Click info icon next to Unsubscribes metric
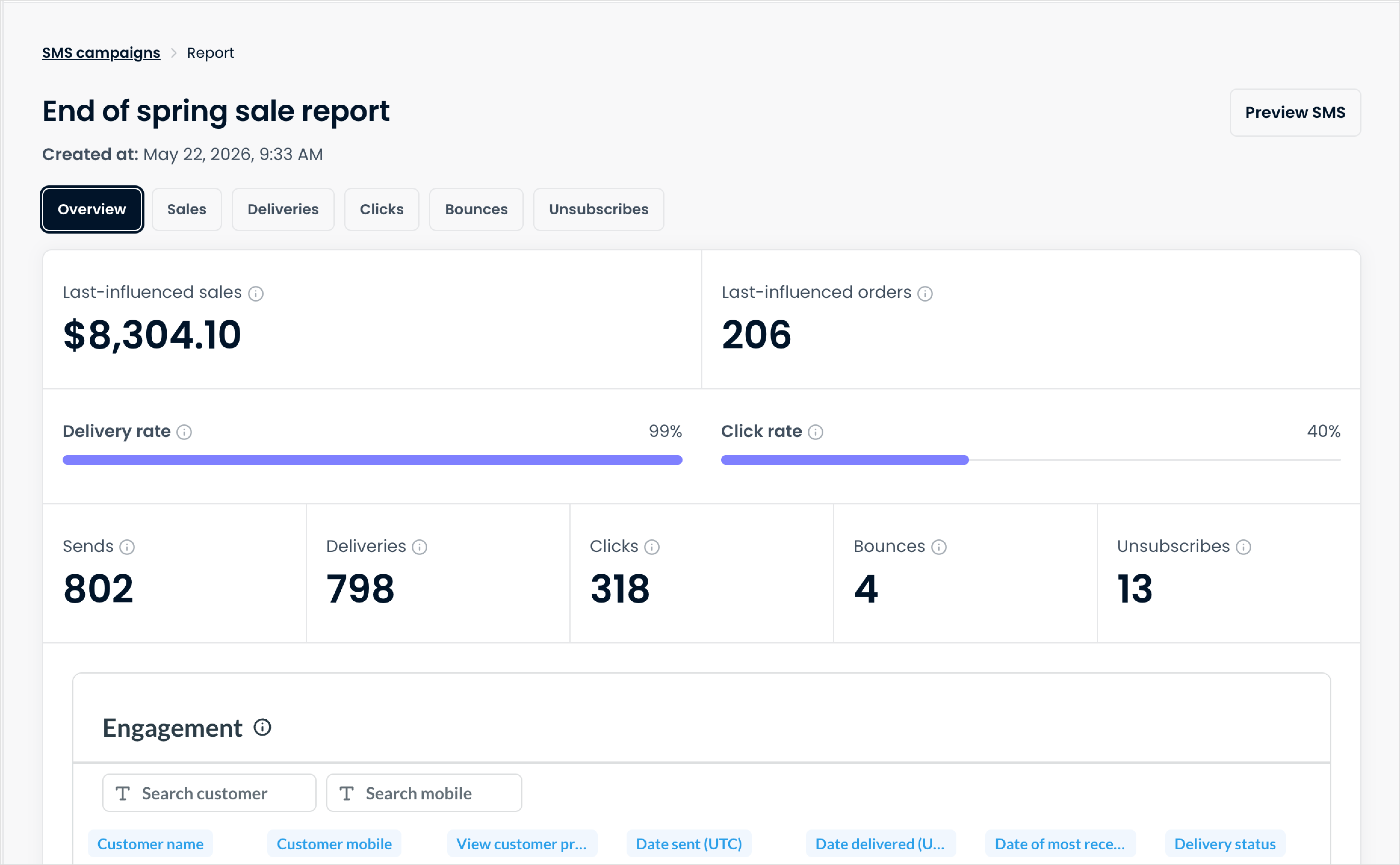This screenshot has height=865, width=1400. [x=1243, y=547]
